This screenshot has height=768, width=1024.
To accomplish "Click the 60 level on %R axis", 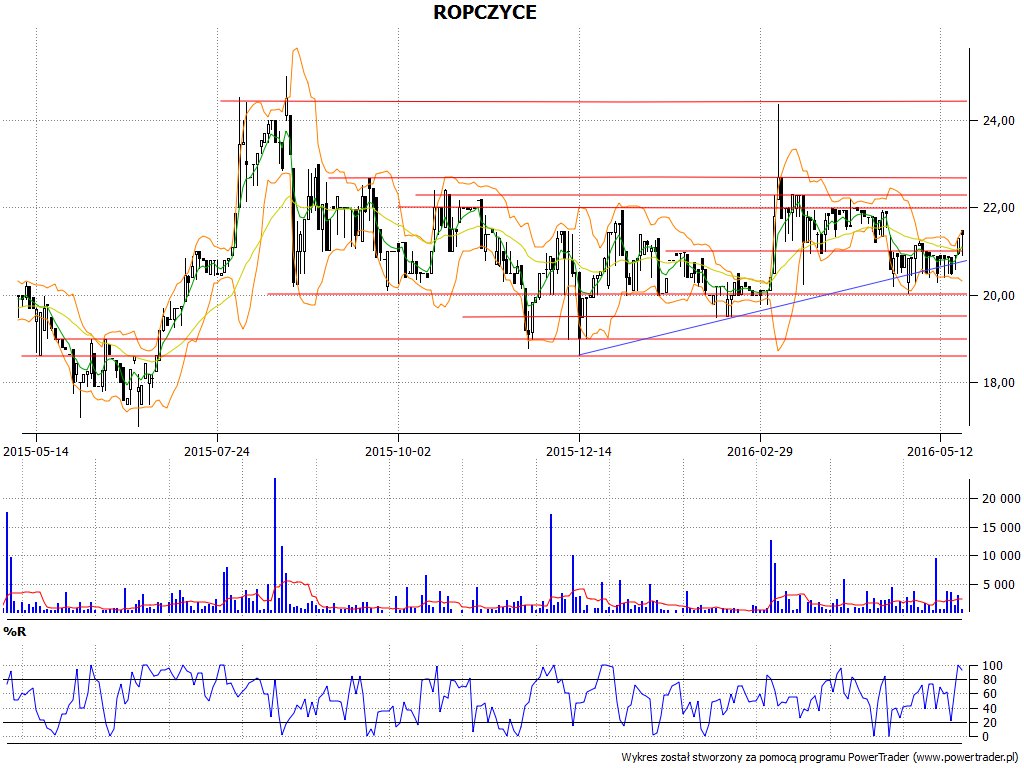I will coord(990,694).
